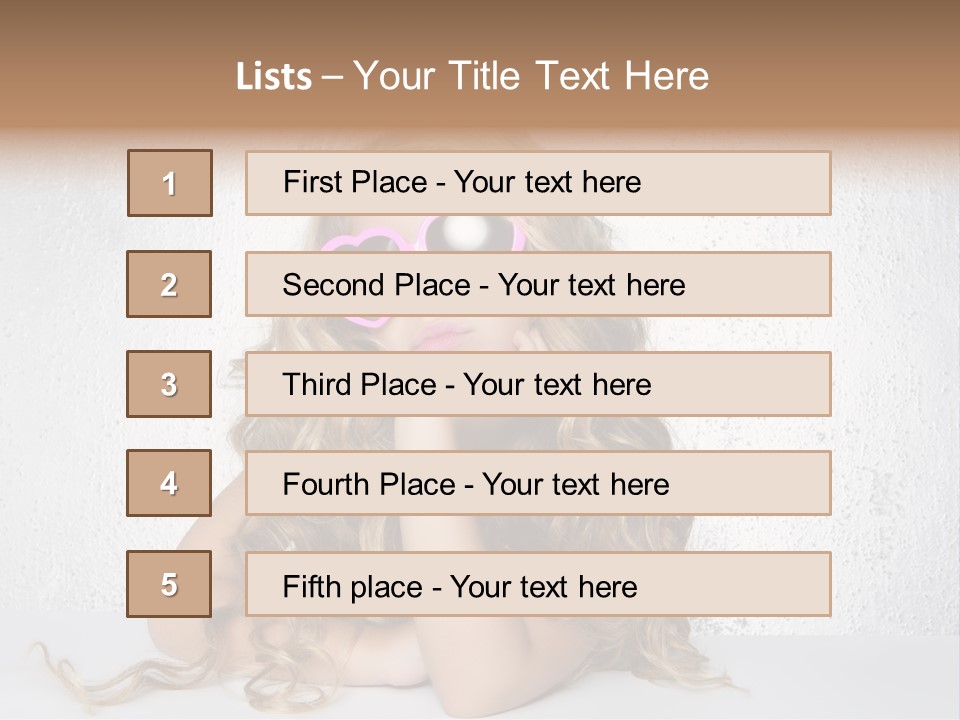This screenshot has width=960, height=720.
Task: Select the box numbered 4
Action: [169, 483]
